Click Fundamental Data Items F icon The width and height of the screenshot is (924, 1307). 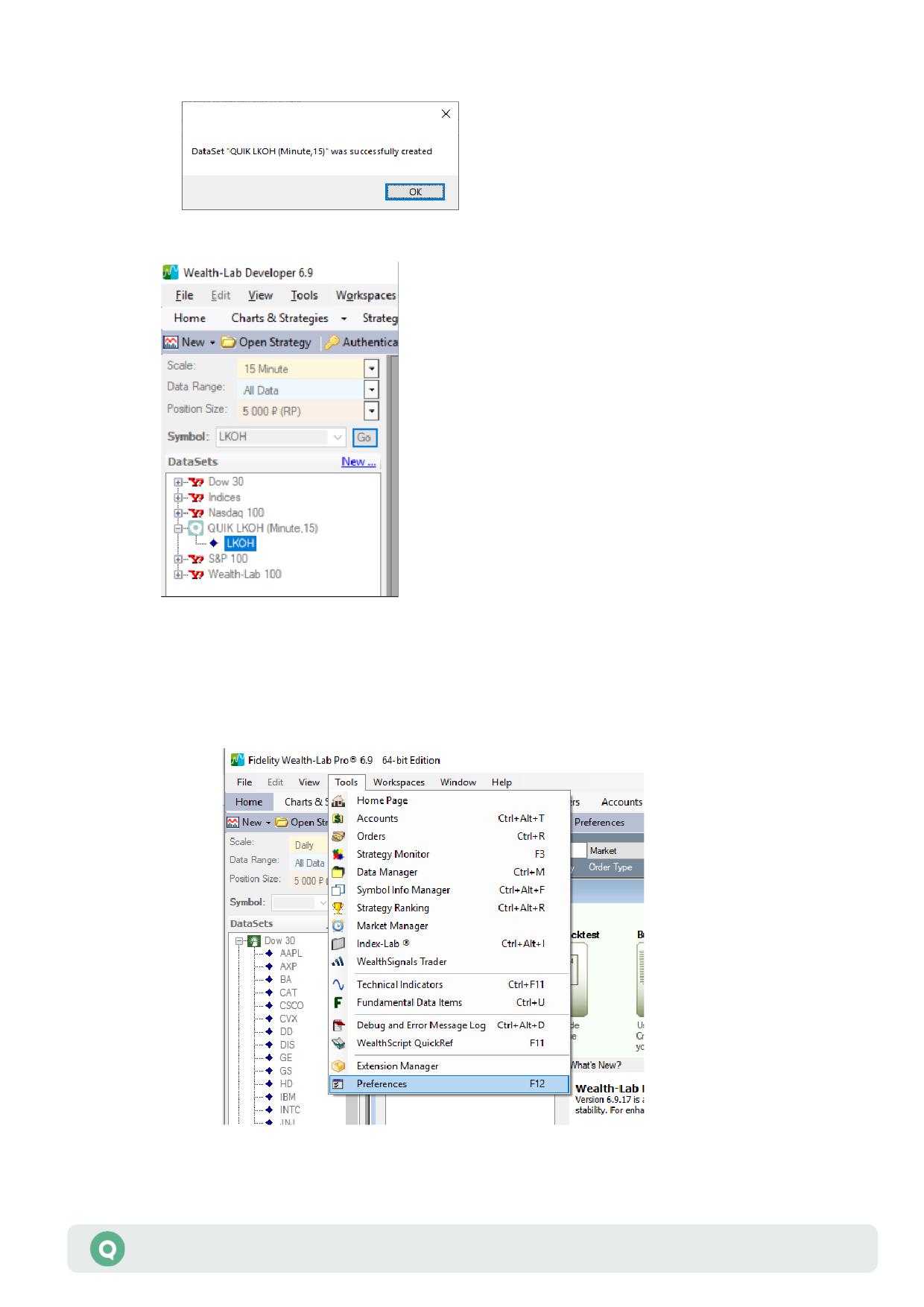(x=338, y=1003)
